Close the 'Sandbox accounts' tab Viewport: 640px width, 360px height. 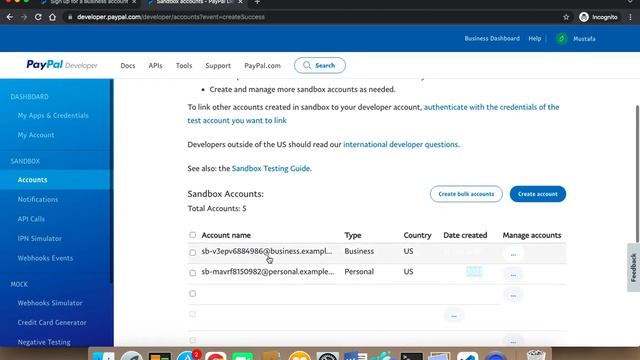pyautogui.click(x=240, y=2)
